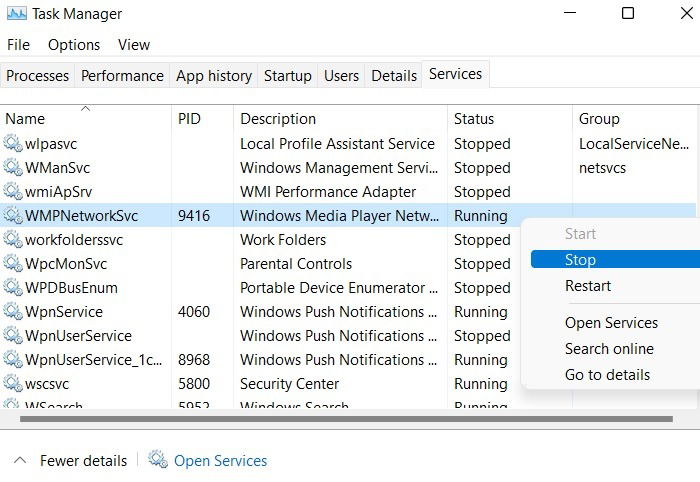This screenshot has width=700, height=482.
Task: Switch to the App history tab
Action: tap(214, 75)
